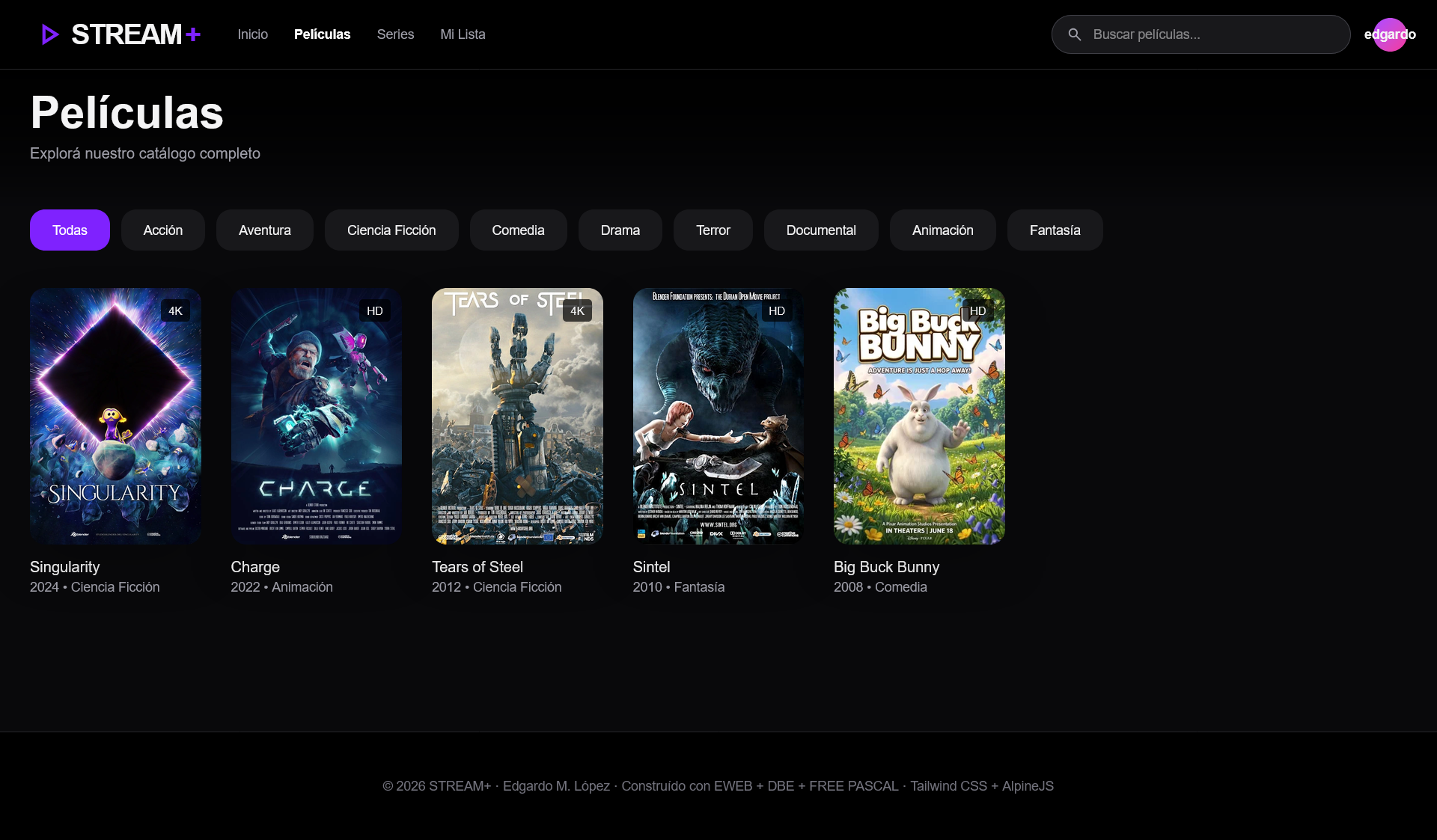Open the edgardo user avatar
The height and width of the screenshot is (840, 1437).
pyautogui.click(x=1390, y=34)
